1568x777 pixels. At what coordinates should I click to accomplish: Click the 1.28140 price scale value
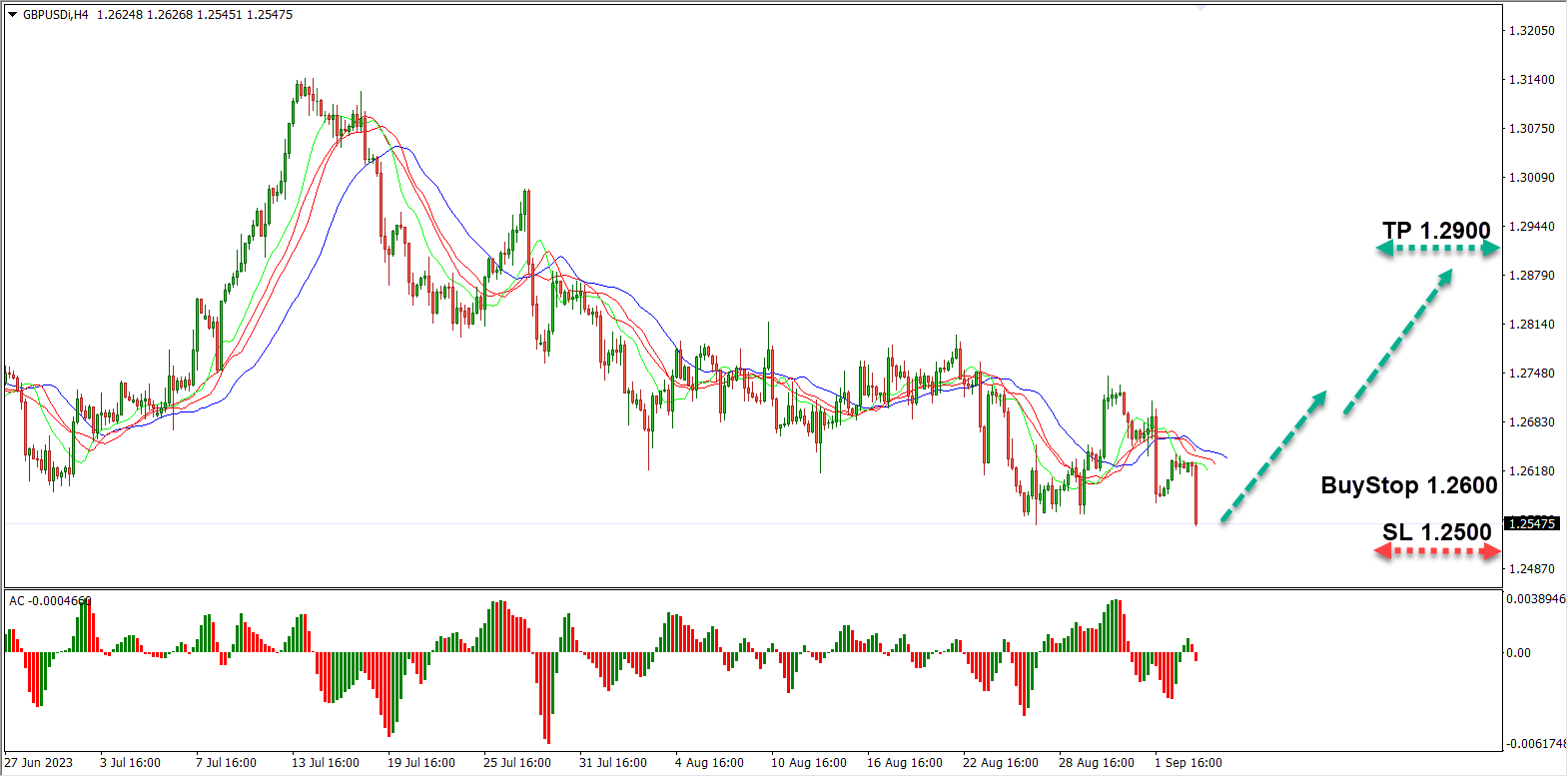click(x=1531, y=325)
